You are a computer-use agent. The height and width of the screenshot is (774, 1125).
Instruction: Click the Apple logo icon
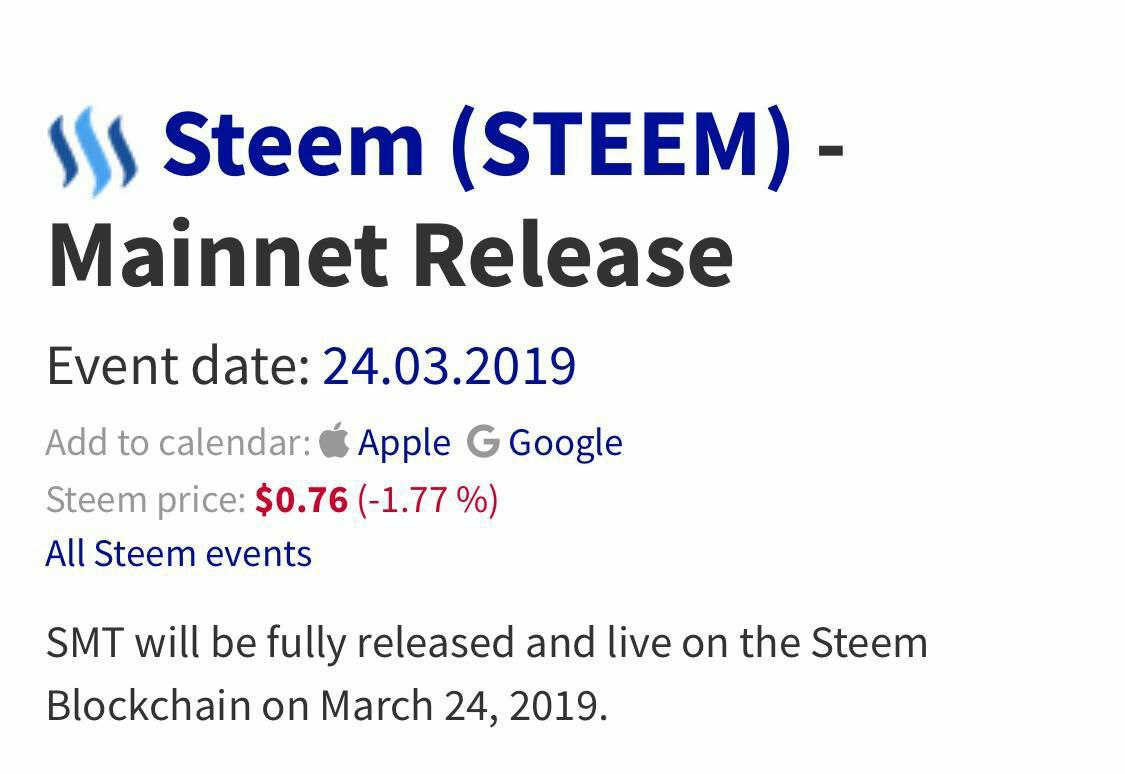point(334,440)
